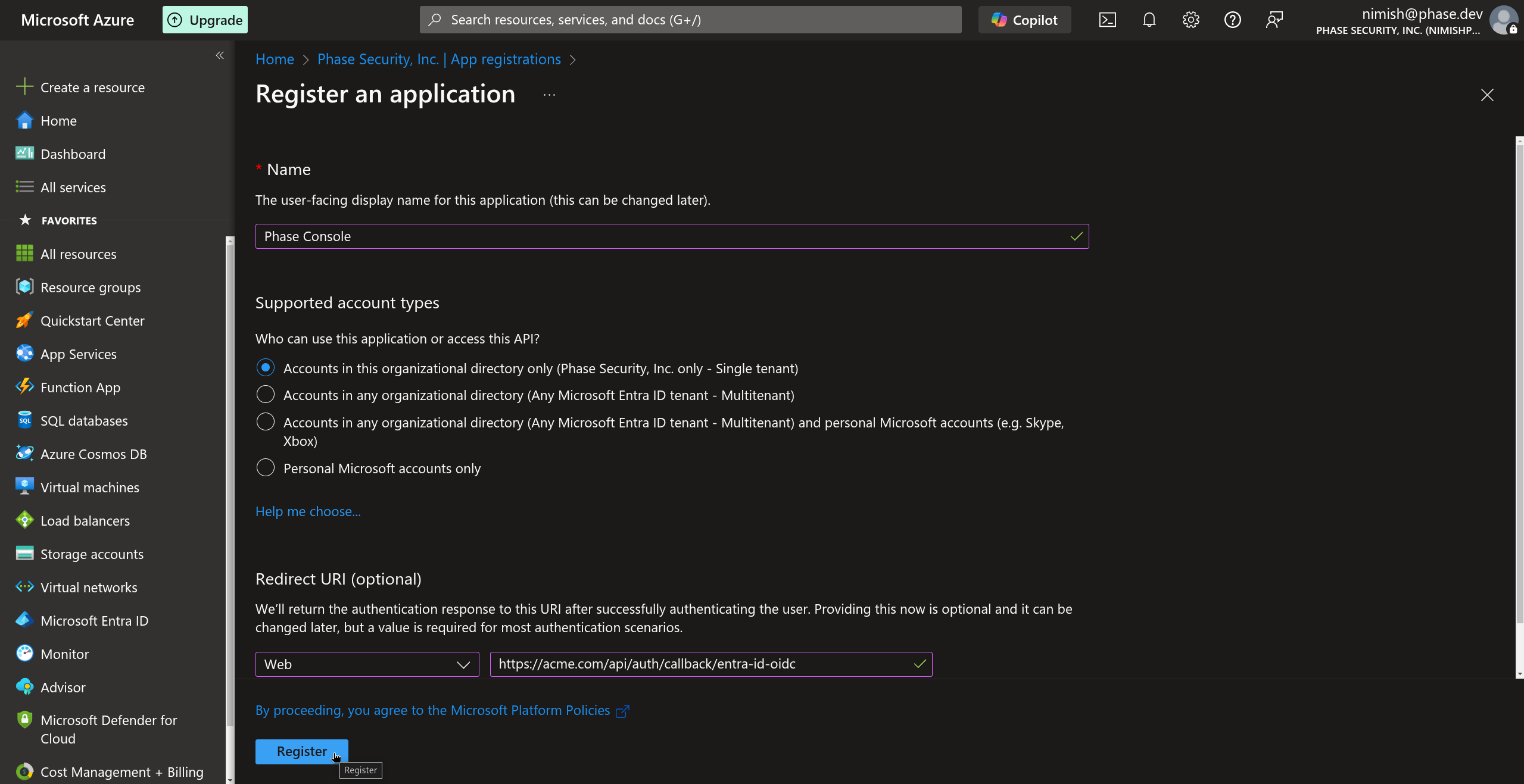The image size is (1524, 784).
Task: Launch the Cloud Shell terminal
Action: (1107, 19)
